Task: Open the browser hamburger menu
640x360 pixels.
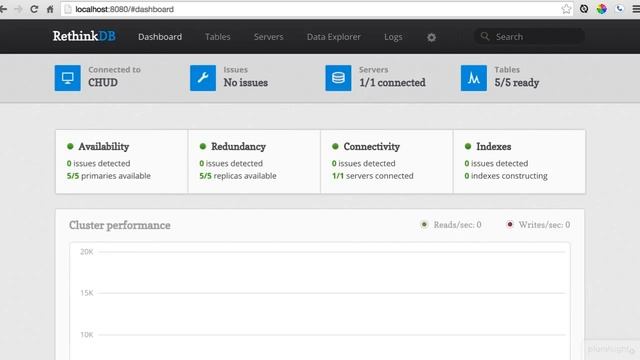Action: 636,9
